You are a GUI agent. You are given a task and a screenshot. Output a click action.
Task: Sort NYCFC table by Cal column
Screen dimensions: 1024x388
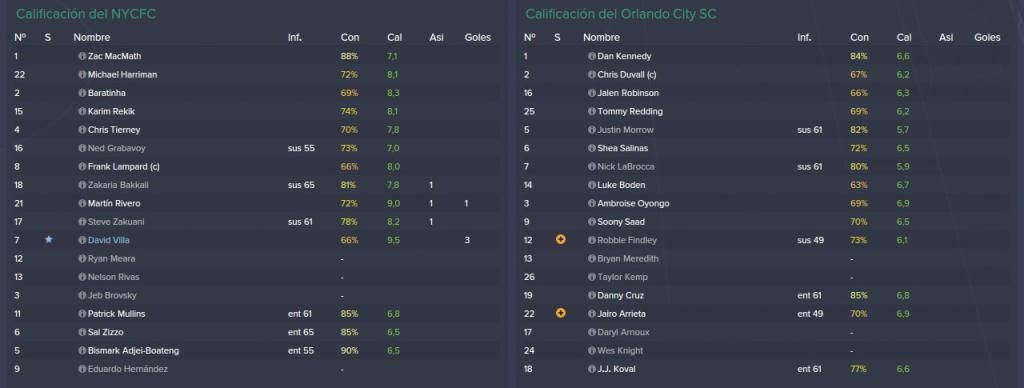pos(394,38)
